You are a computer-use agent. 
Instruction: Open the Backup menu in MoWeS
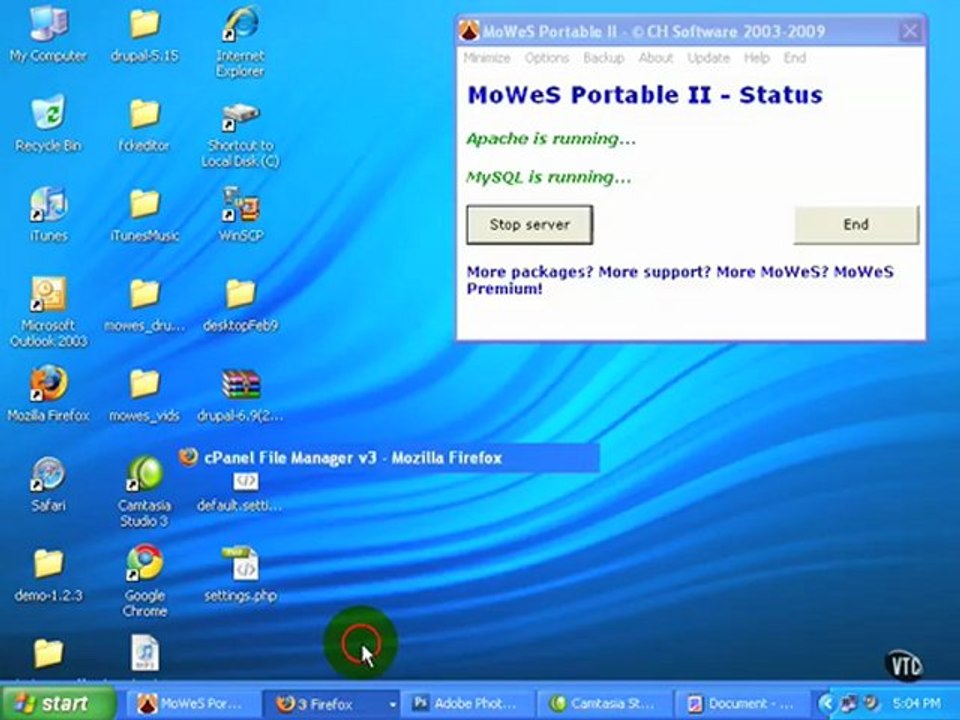[604, 58]
